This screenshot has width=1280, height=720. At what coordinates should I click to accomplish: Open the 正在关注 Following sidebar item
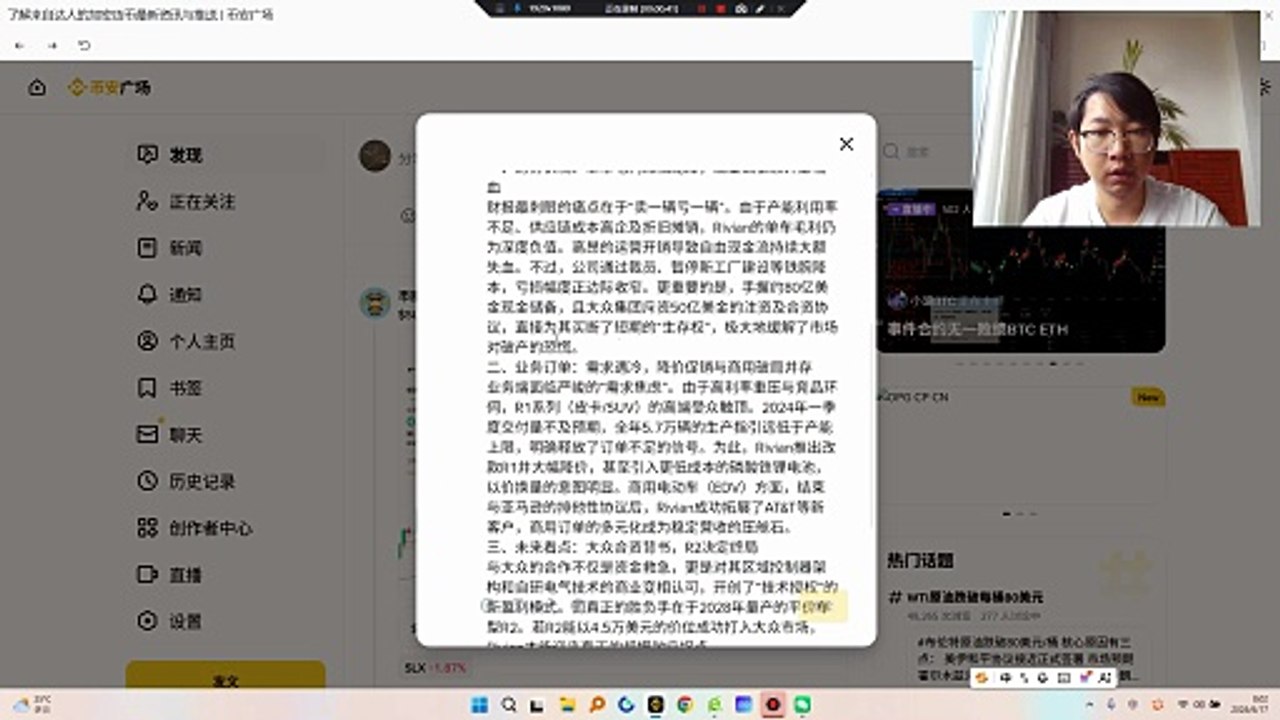click(x=227, y=201)
